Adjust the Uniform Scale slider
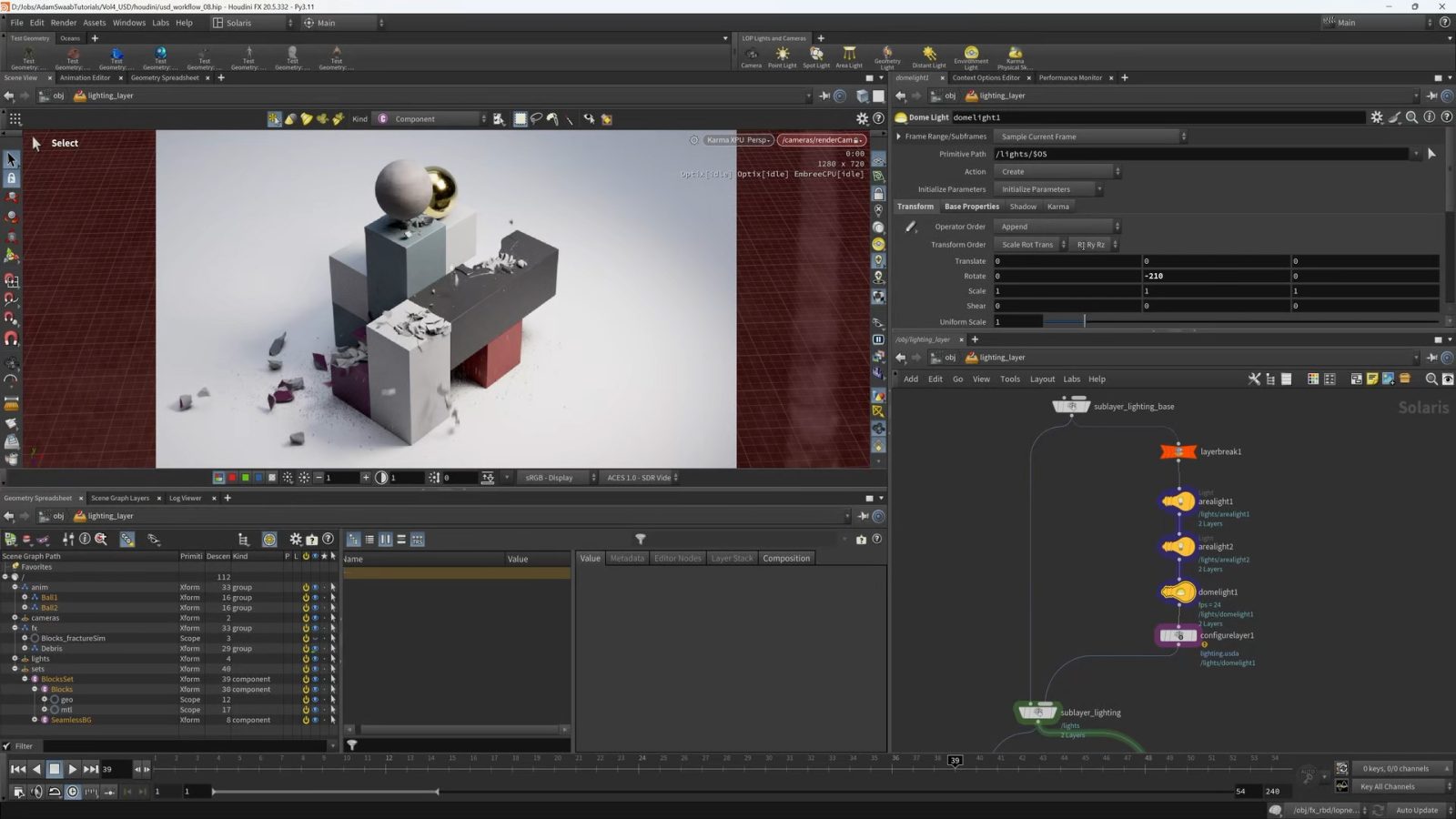 pyautogui.click(x=1083, y=321)
